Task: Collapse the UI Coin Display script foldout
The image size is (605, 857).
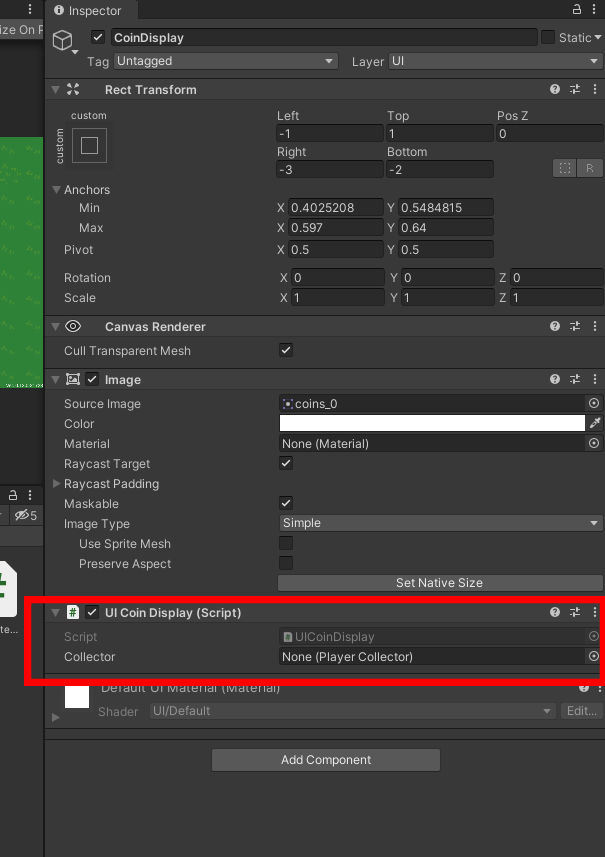Action: pos(56,612)
